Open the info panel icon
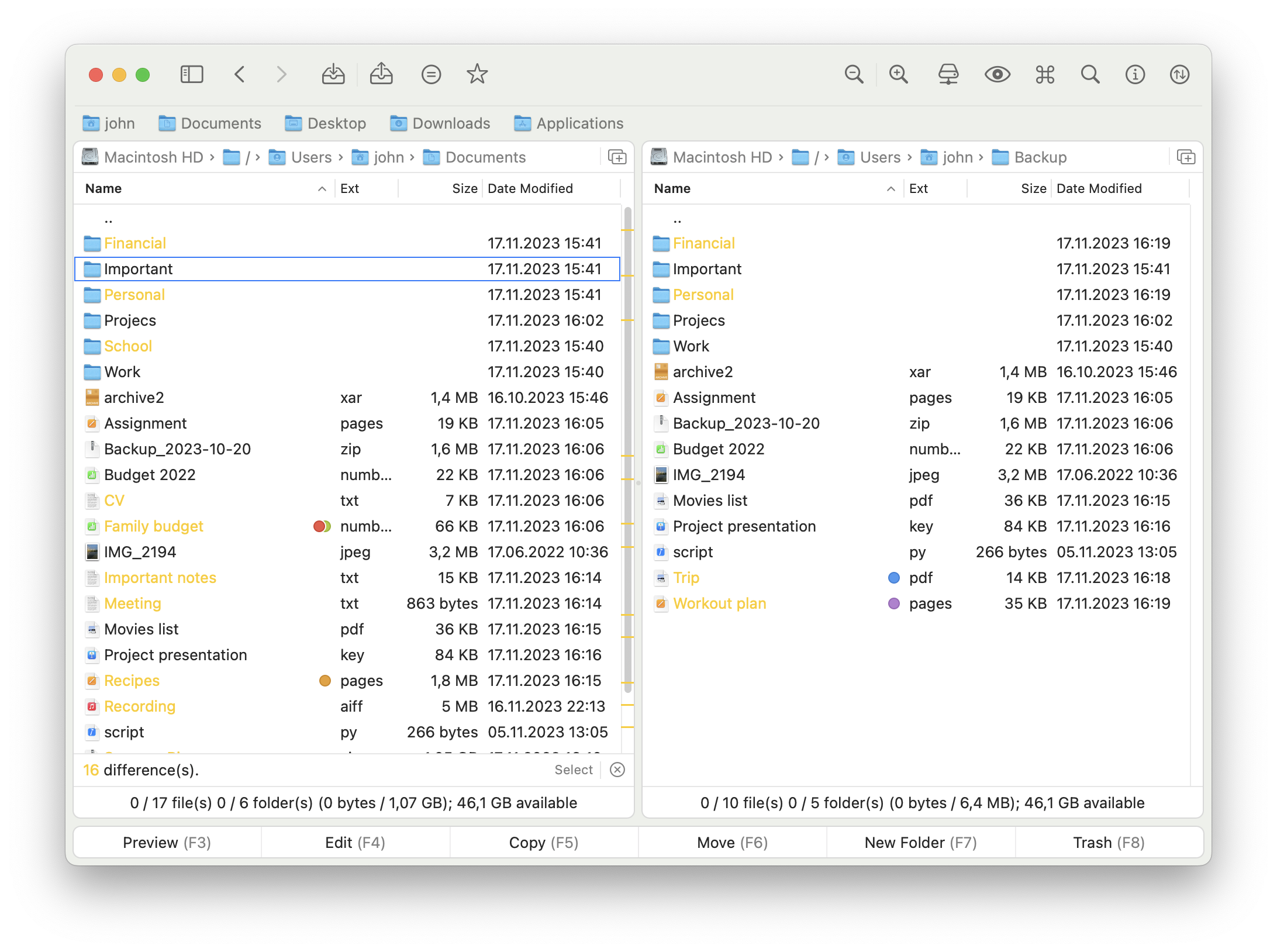This screenshot has width=1277, height=952. point(1134,74)
